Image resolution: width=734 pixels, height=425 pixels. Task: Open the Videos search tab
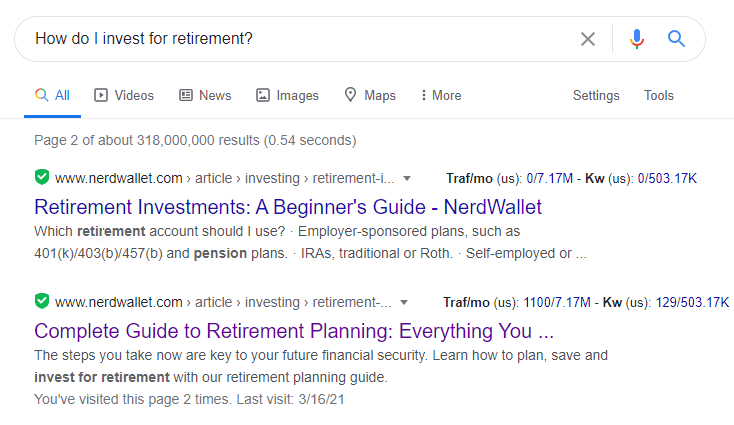124,96
